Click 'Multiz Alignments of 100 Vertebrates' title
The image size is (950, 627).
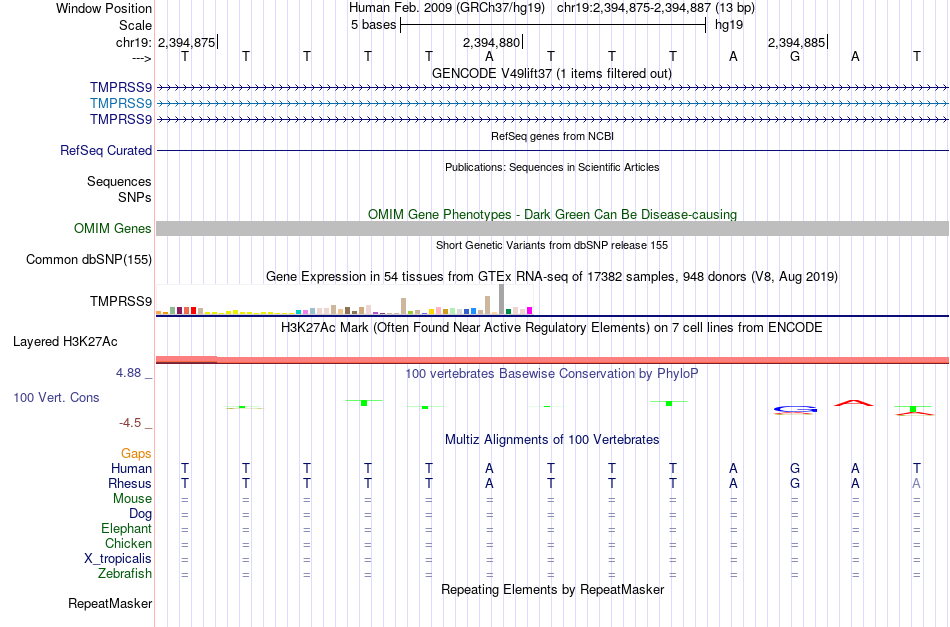552,440
